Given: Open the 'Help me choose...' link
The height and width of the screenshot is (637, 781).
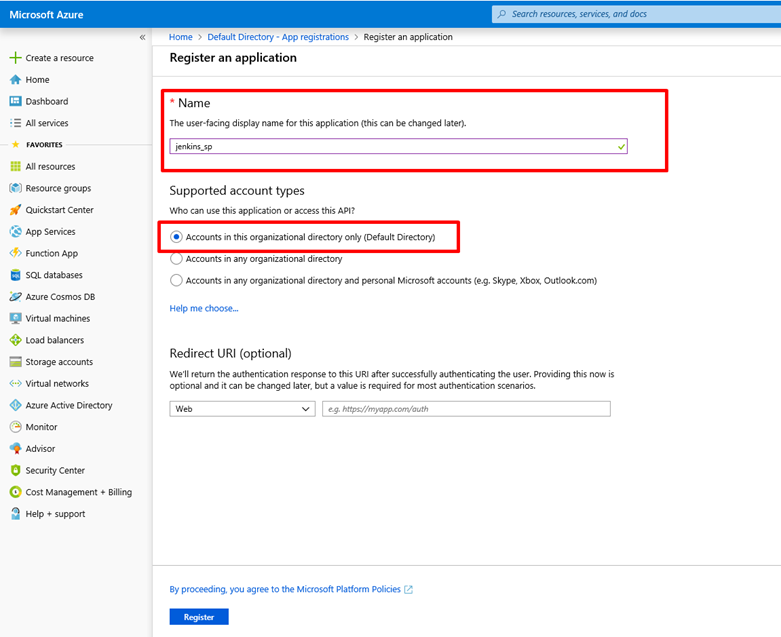Looking at the screenshot, I should click(204, 308).
